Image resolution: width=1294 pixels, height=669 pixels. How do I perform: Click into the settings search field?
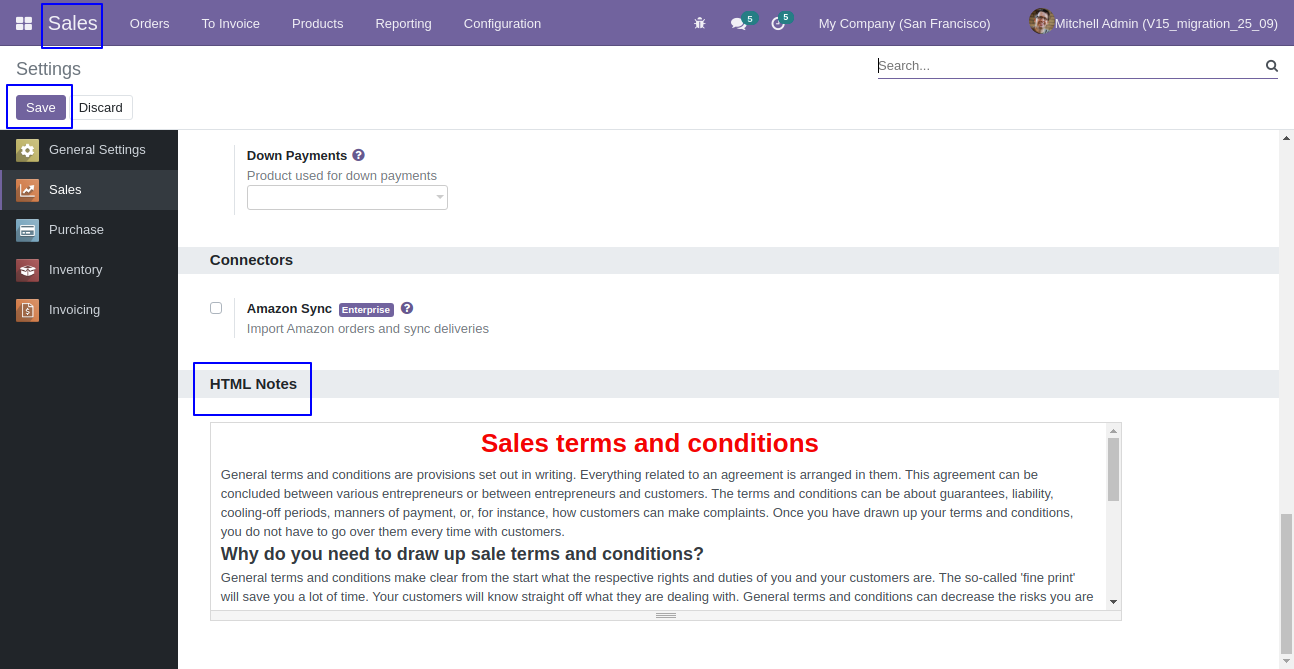1070,66
